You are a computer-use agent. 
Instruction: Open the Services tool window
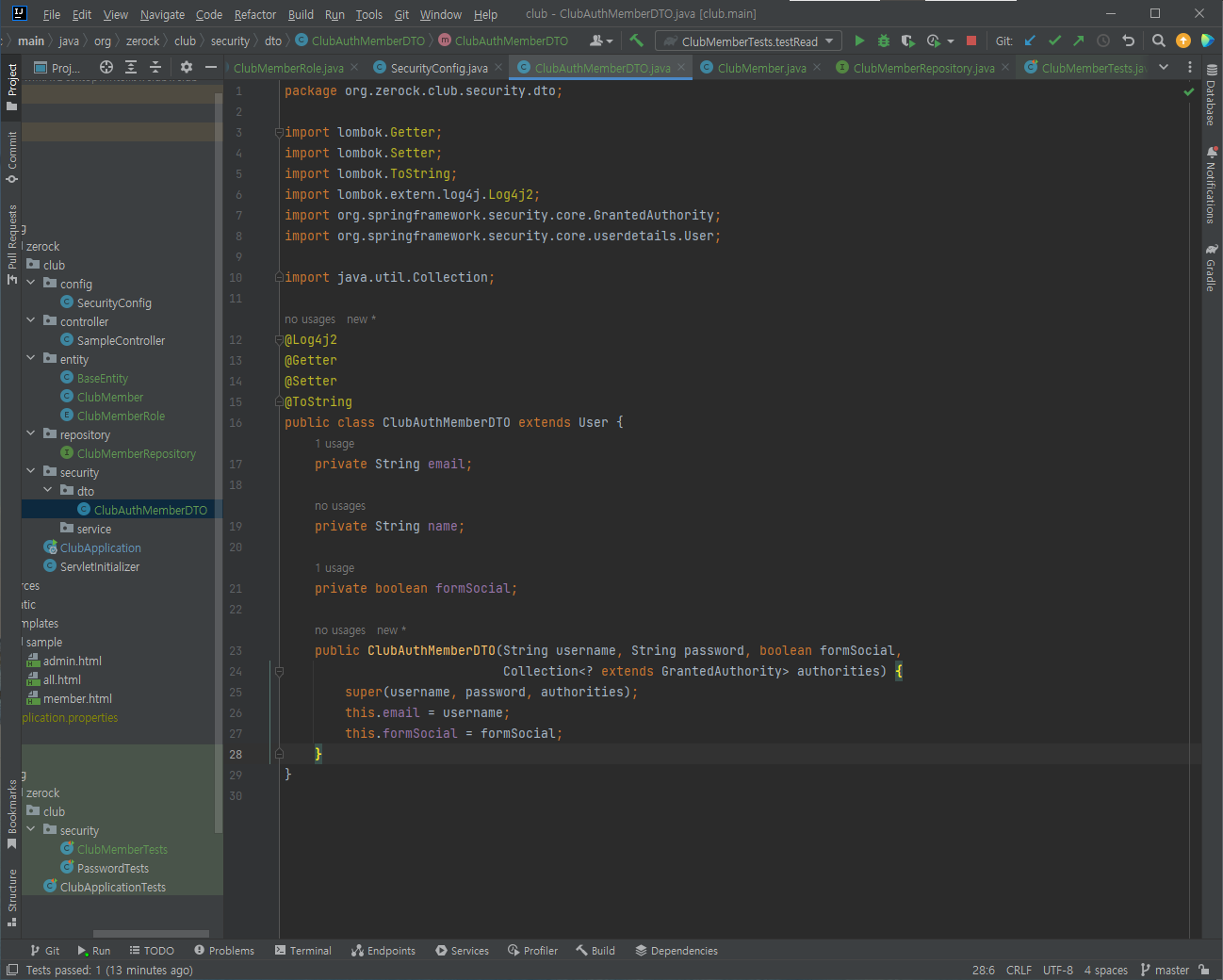[462, 951]
